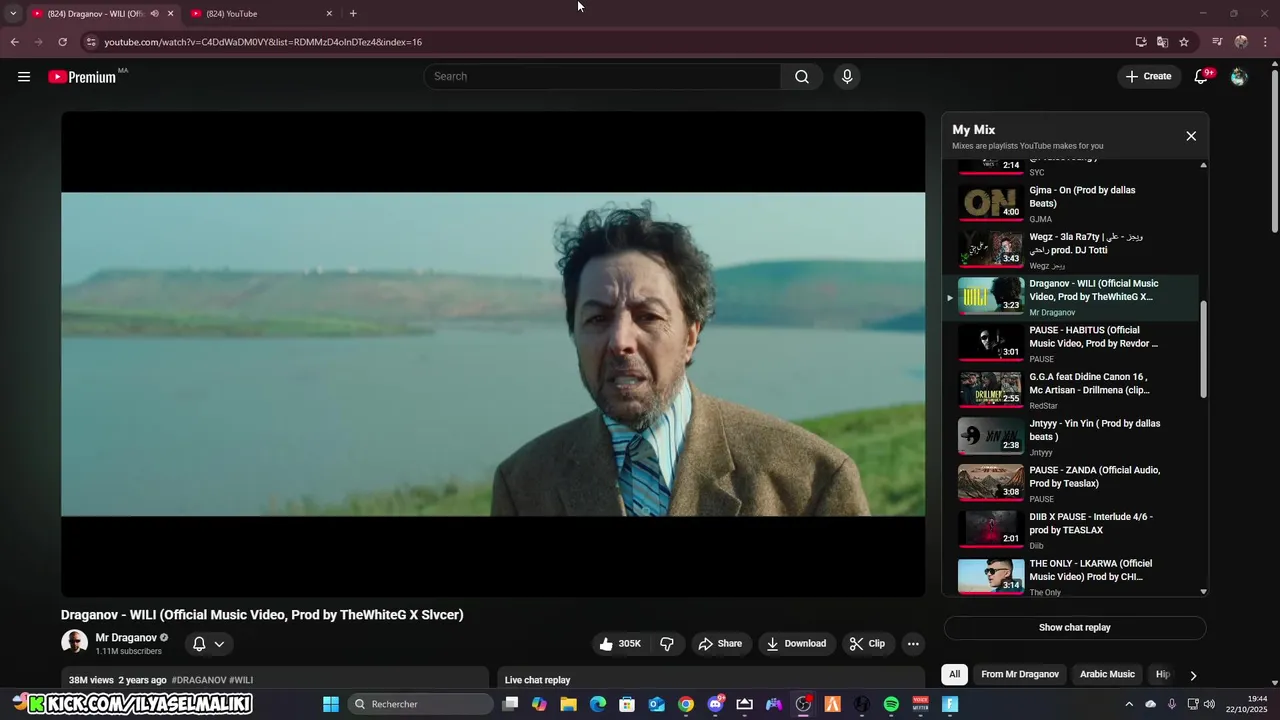Viewport: 1280px width, 720px height.
Task: Close the My Mix playlist panel
Action: pyautogui.click(x=1191, y=136)
